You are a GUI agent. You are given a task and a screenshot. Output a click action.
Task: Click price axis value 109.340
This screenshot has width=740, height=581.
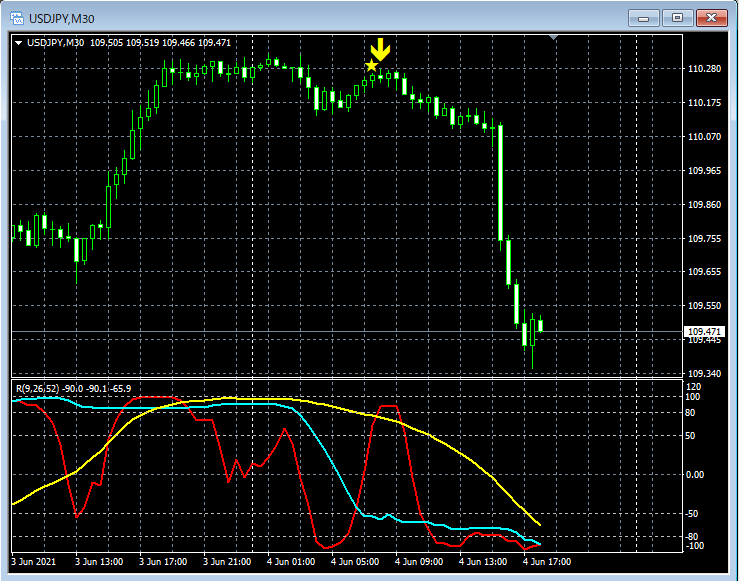(x=705, y=374)
